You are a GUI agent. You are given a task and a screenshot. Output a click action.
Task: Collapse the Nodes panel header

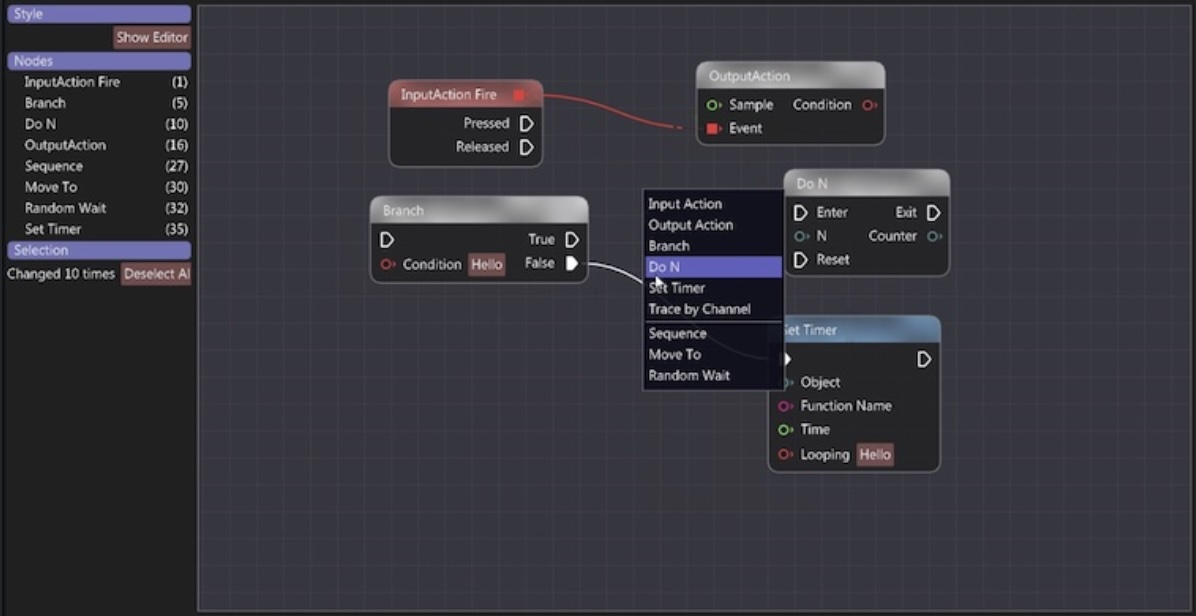[97, 60]
